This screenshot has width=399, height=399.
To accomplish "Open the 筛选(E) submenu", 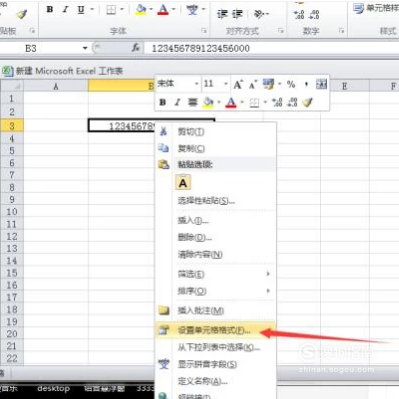I will click(x=216, y=274).
